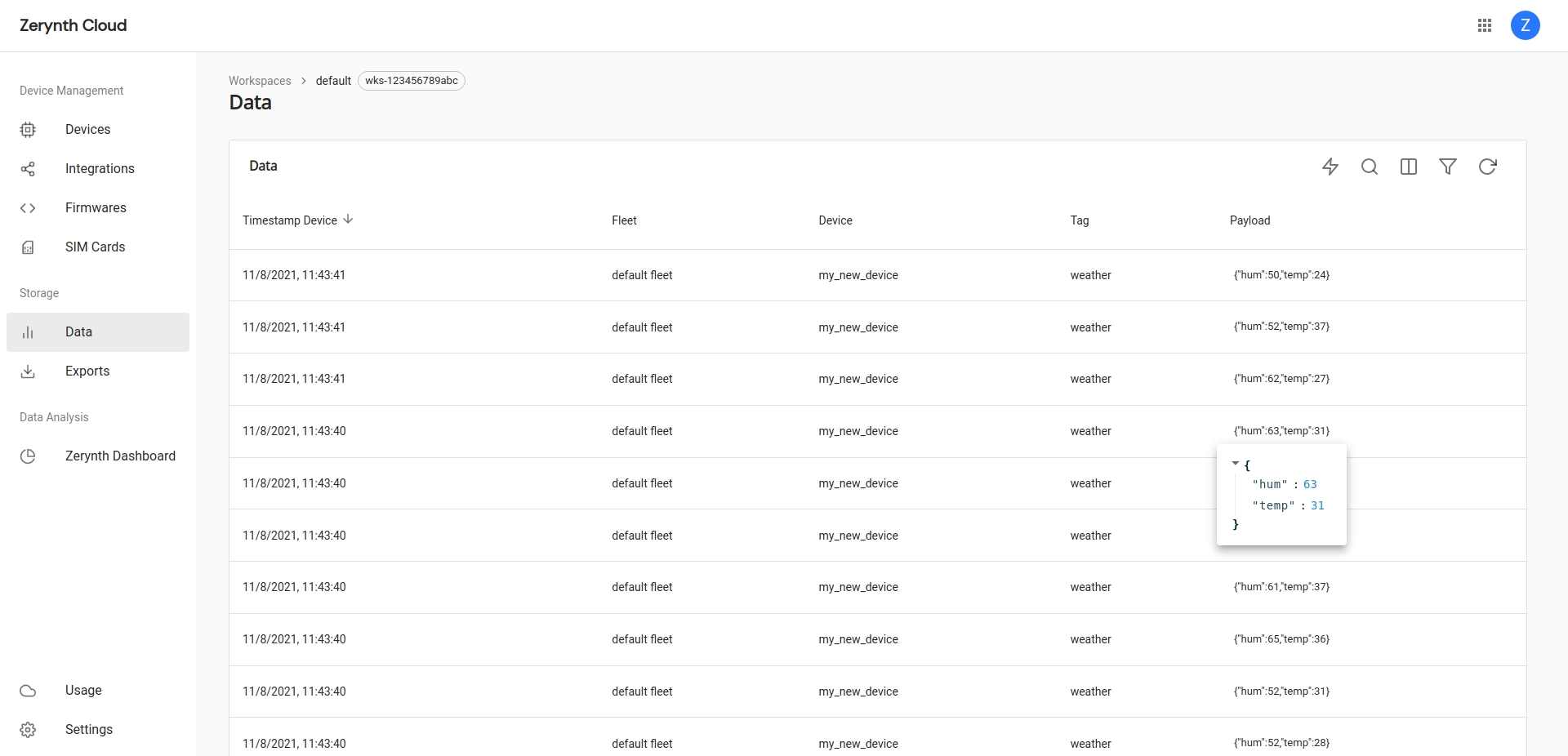Image resolution: width=1568 pixels, height=756 pixels.
Task: Refresh the data table
Action: pyautogui.click(x=1487, y=167)
